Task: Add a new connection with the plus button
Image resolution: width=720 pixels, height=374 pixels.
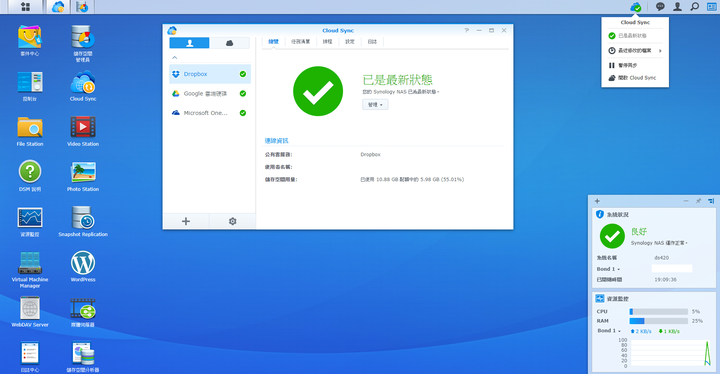Action: tap(186, 221)
